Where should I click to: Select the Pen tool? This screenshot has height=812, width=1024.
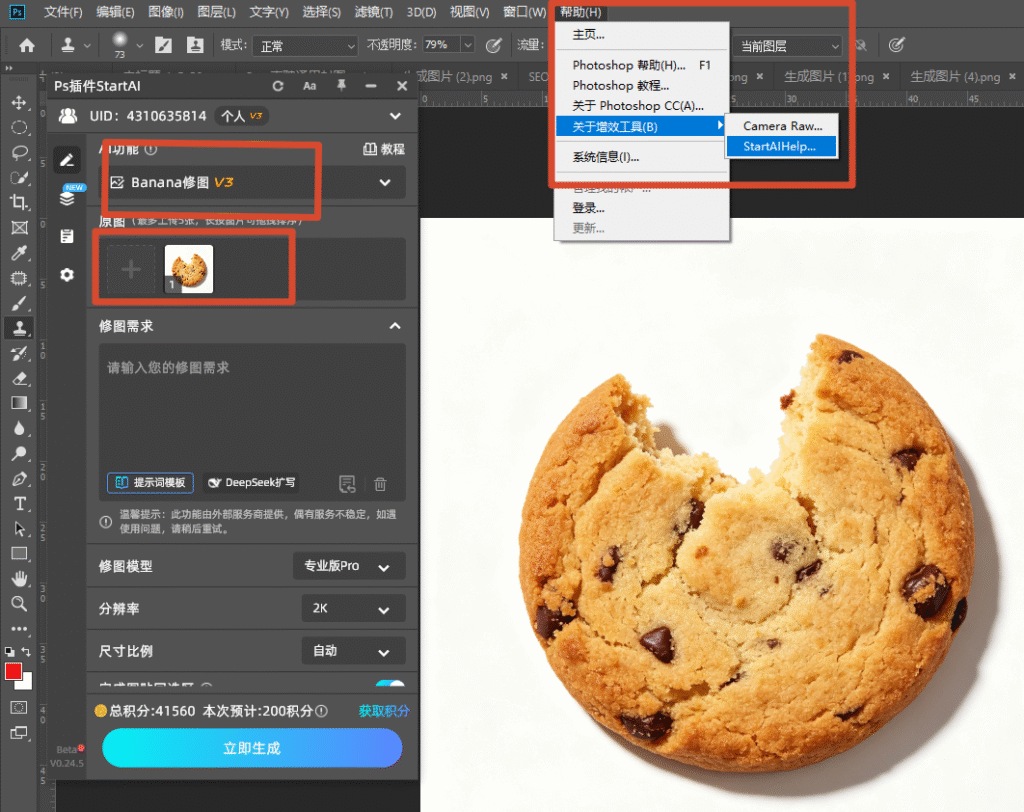coord(19,479)
